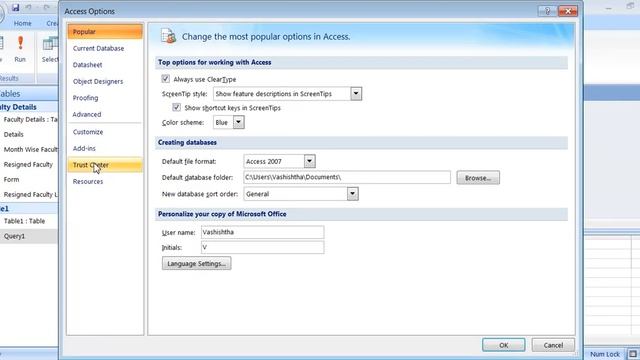This screenshot has width=640, height=360.
Task: Click the view icon in status bar corner
Action: pyautogui.click(x=633, y=354)
